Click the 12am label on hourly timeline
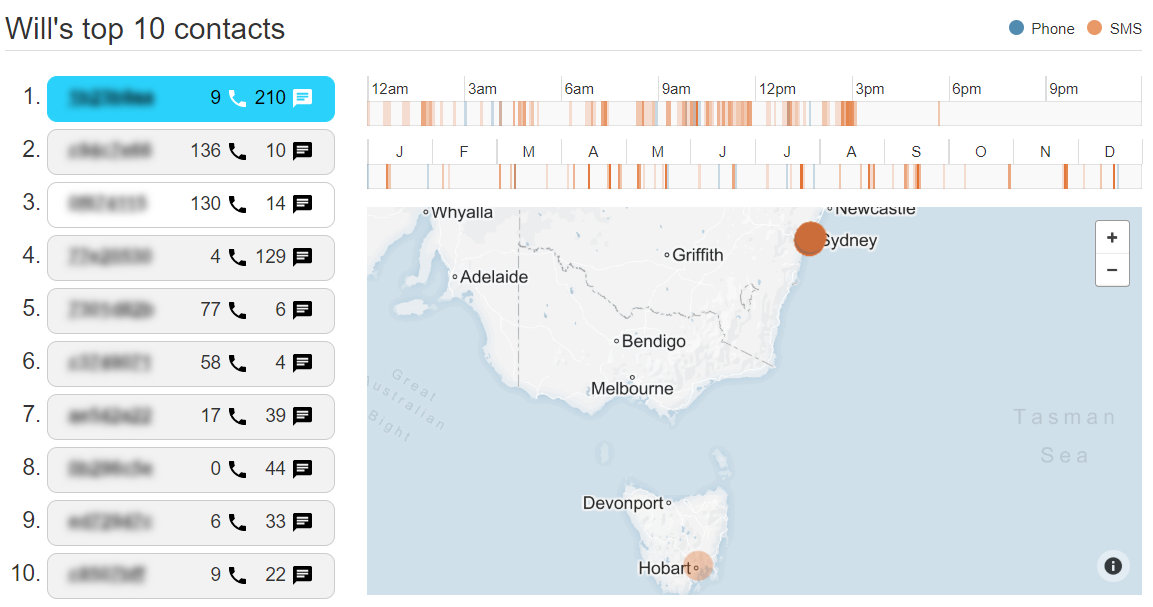The height and width of the screenshot is (607, 1153). 390,89
